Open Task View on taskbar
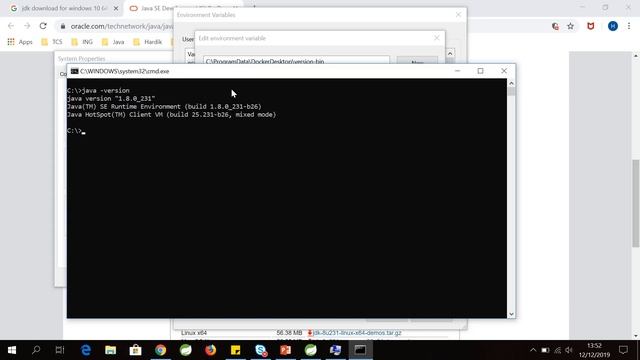 [60, 350]
